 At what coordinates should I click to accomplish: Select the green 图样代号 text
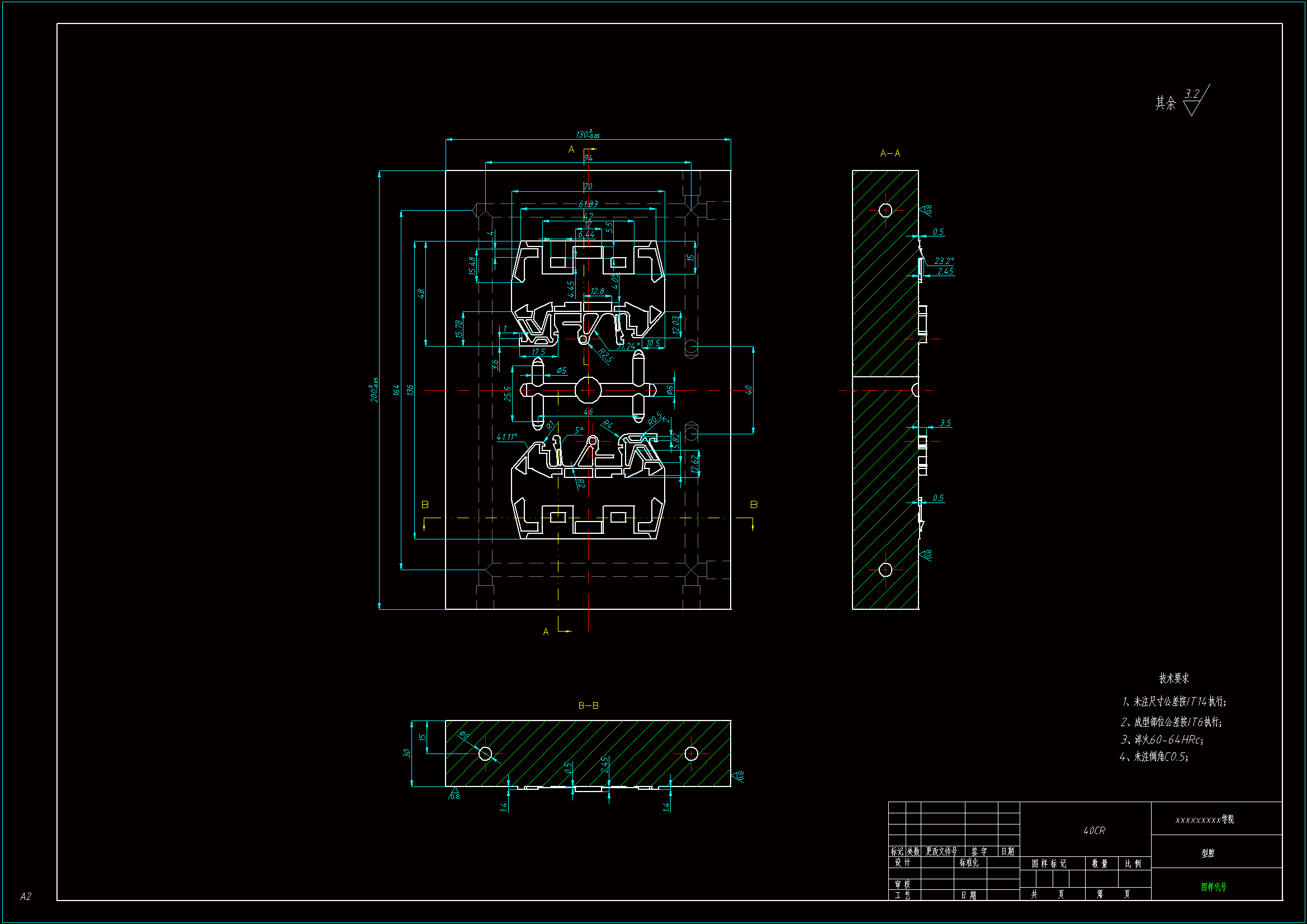tap(1214, 887)
